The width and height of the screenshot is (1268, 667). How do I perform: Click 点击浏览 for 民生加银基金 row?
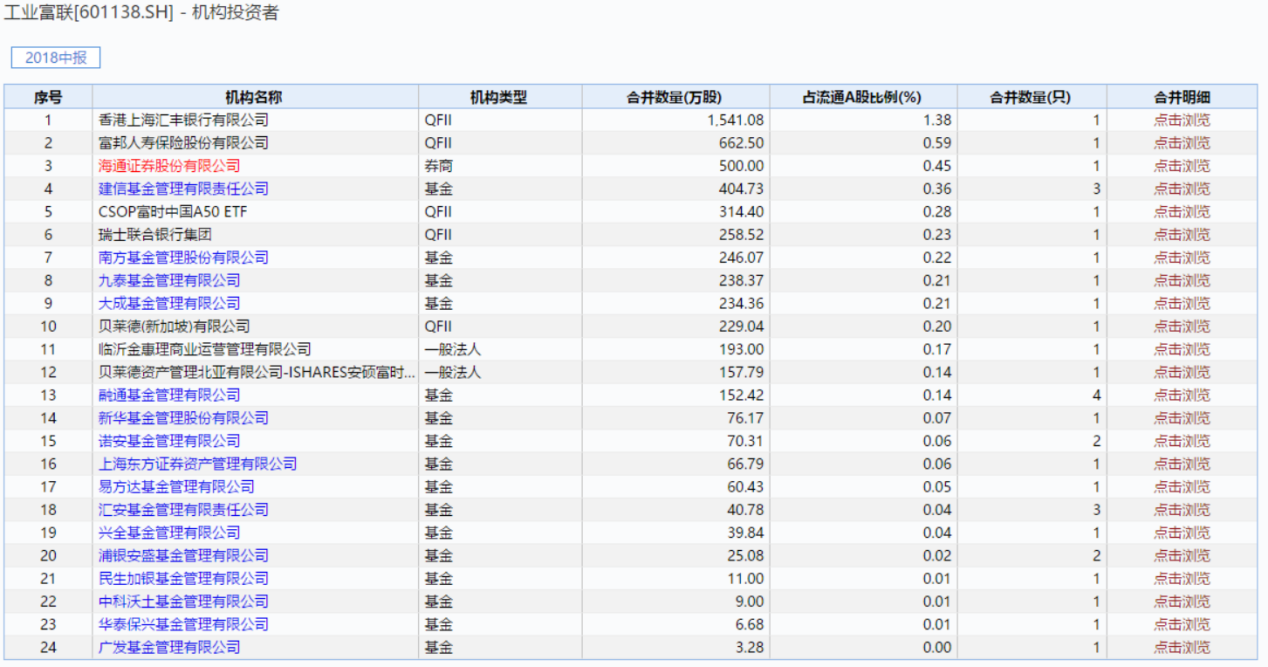(x=1182, y=579)
